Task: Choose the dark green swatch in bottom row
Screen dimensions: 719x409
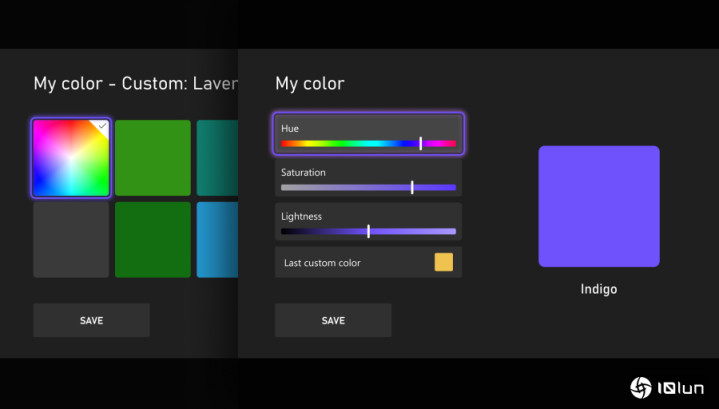Action: (152, 240)
